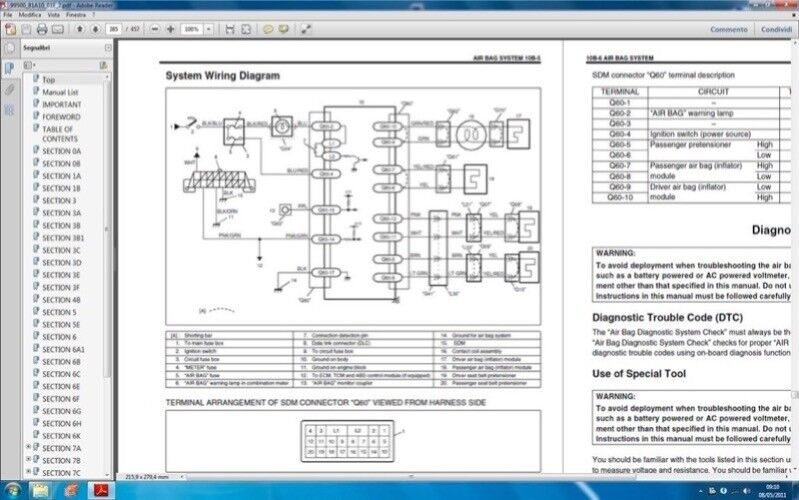Open the Windows Start menu
The width and height of the screenshot is (799, 500).
click(13, 490)
